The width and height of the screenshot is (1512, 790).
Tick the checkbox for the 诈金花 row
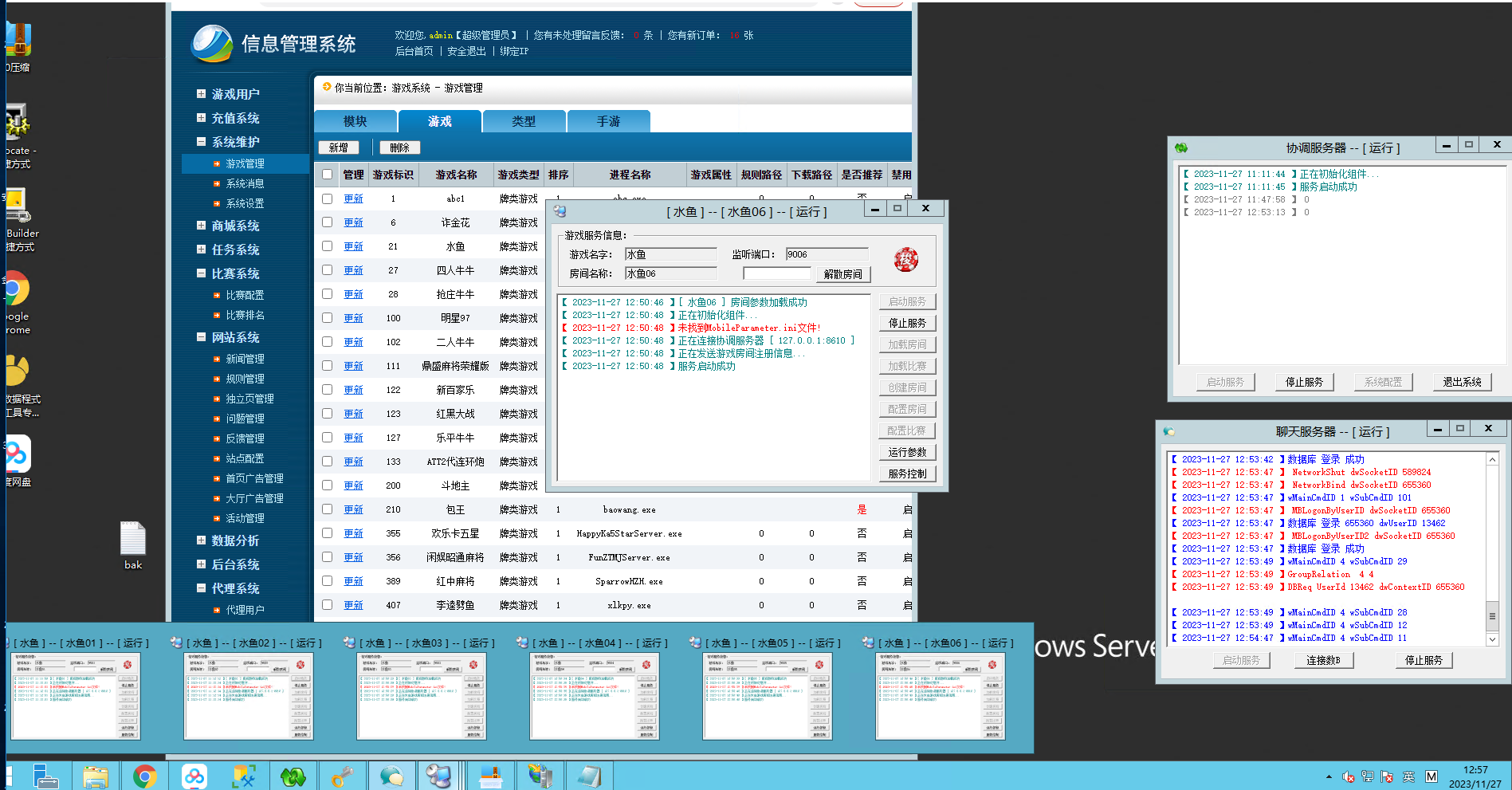click(x=327, y=222)
